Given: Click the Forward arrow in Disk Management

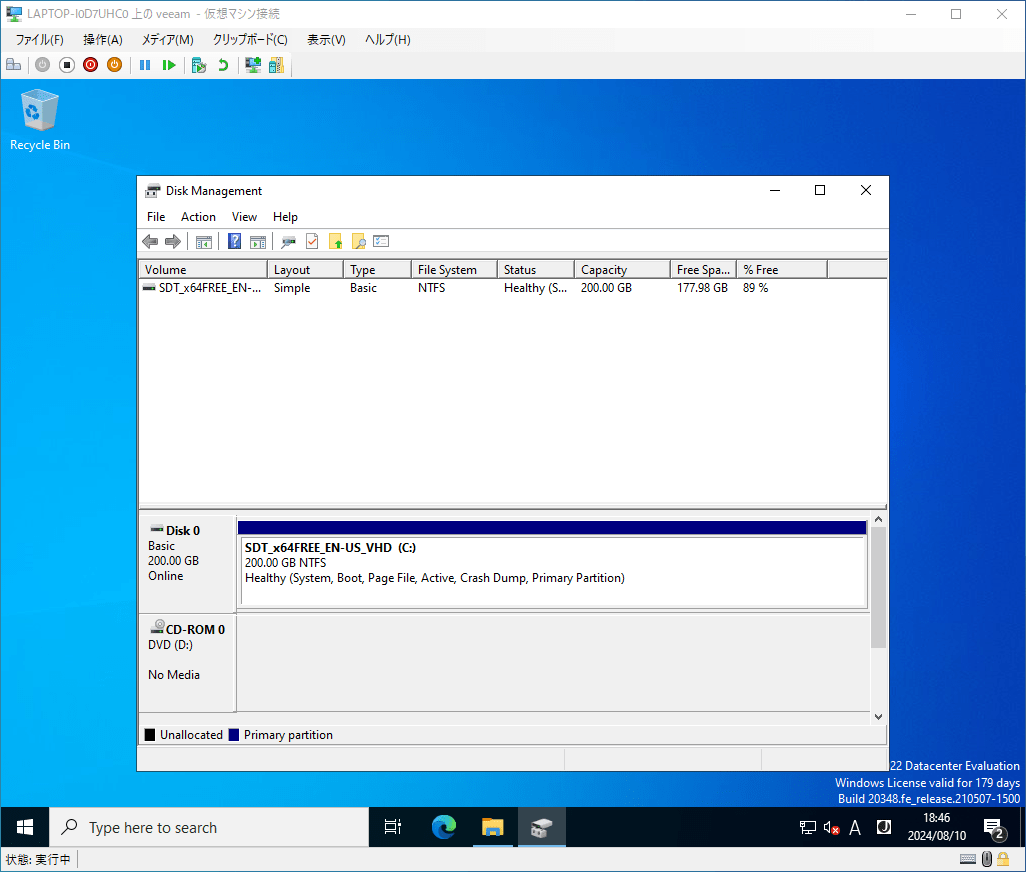Looking at the screenshot, I should tap(173, 241).
